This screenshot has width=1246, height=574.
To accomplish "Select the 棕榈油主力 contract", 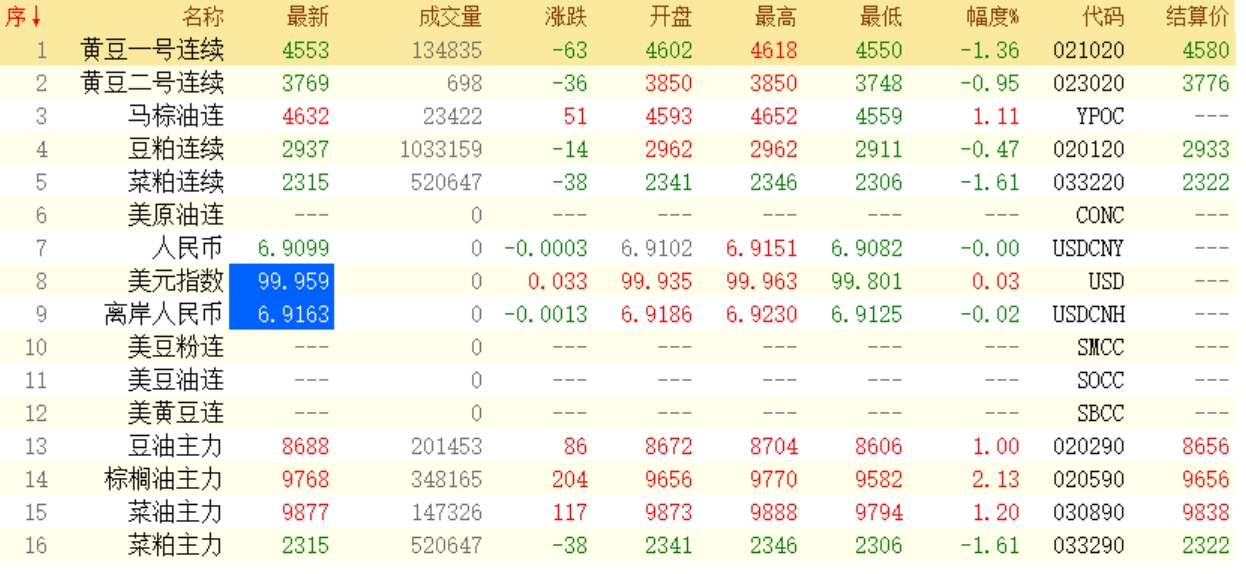I will point(164,480).
